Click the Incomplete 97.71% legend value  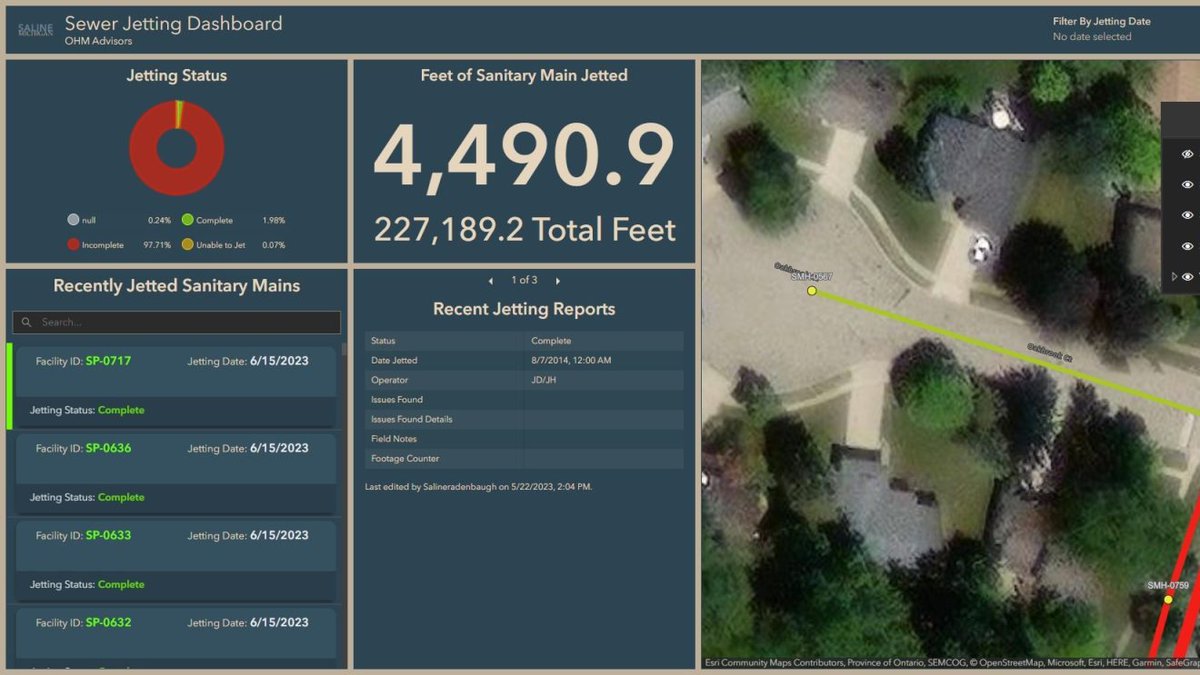click(155, 245)
